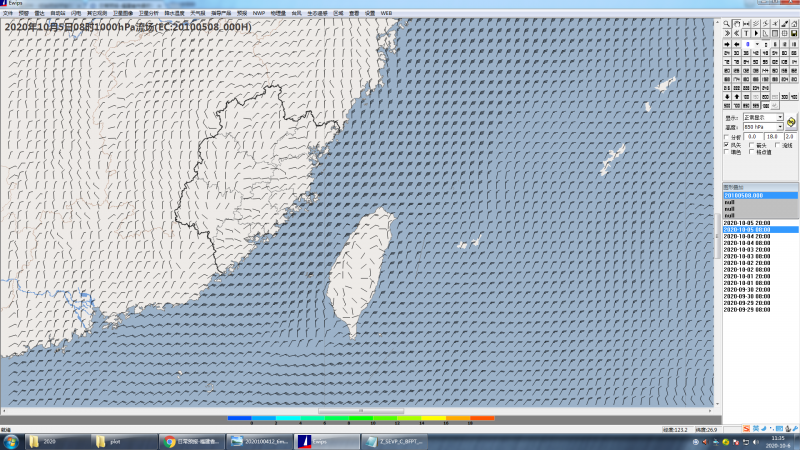Expand the 850 hPa level dropdown

(x=780, y=127)
